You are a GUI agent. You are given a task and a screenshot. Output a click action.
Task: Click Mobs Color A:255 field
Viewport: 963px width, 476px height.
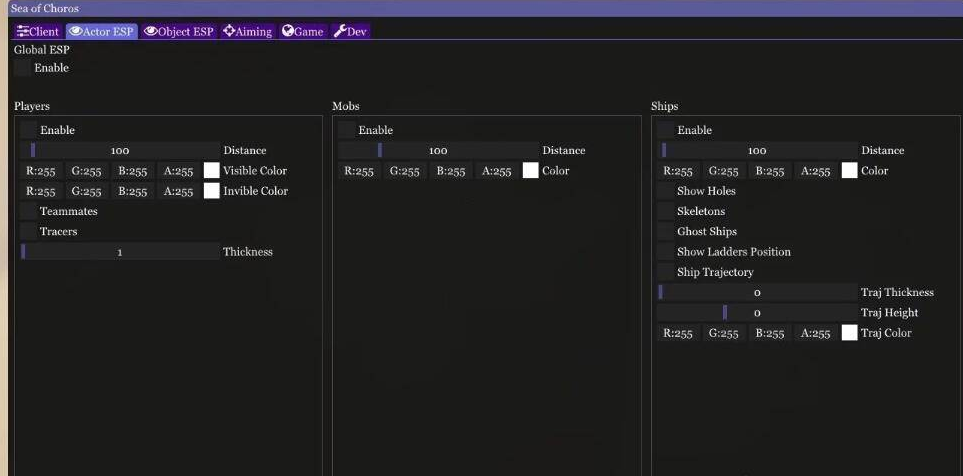tap(497, 171)
